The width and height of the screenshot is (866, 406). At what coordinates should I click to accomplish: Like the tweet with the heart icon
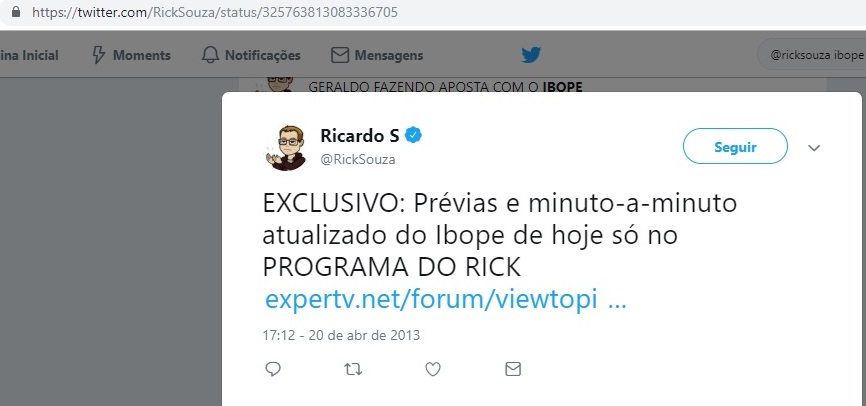pyautogui.click(x=433, y=369)
